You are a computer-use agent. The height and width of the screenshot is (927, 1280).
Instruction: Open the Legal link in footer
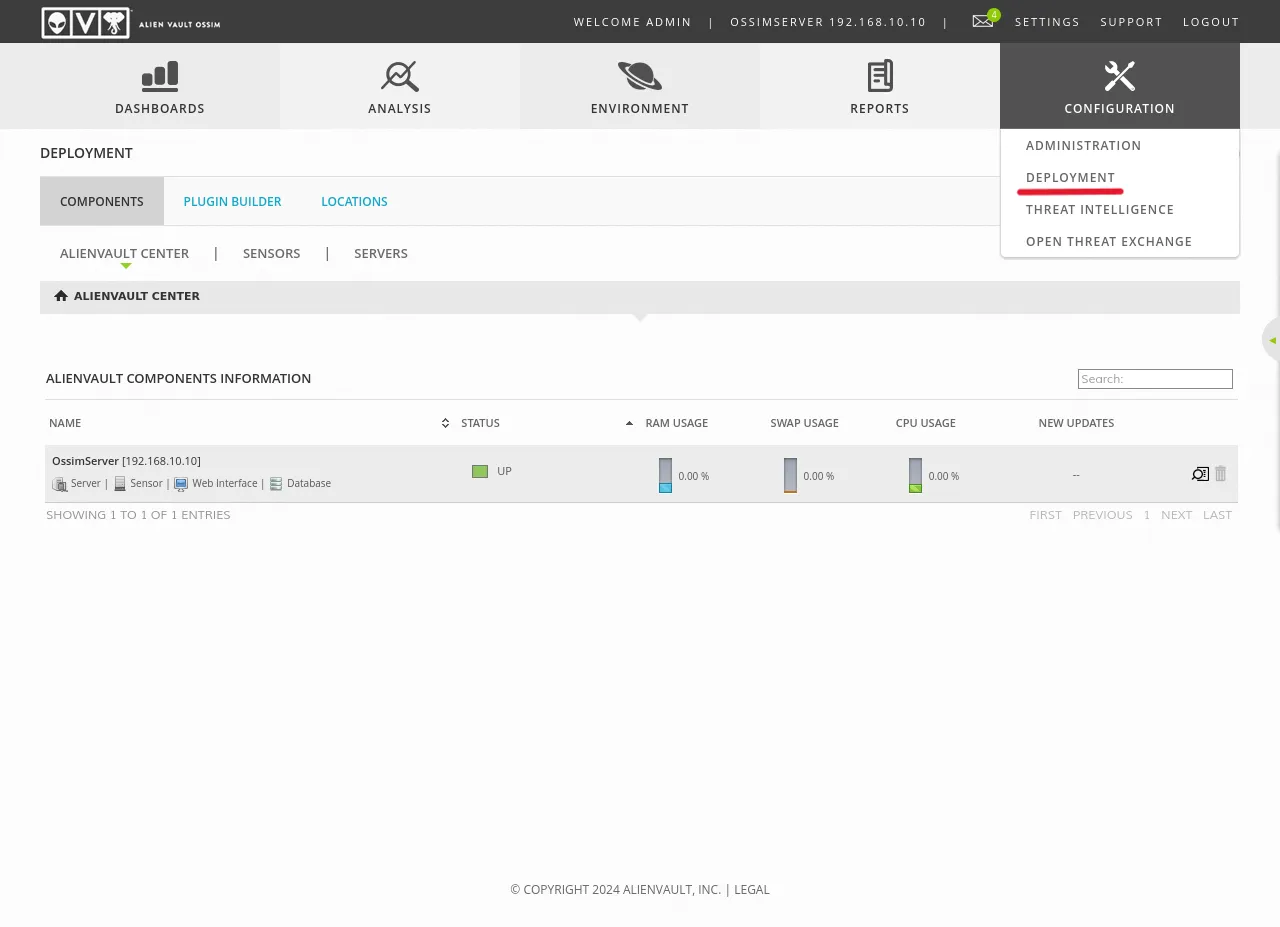752,889
